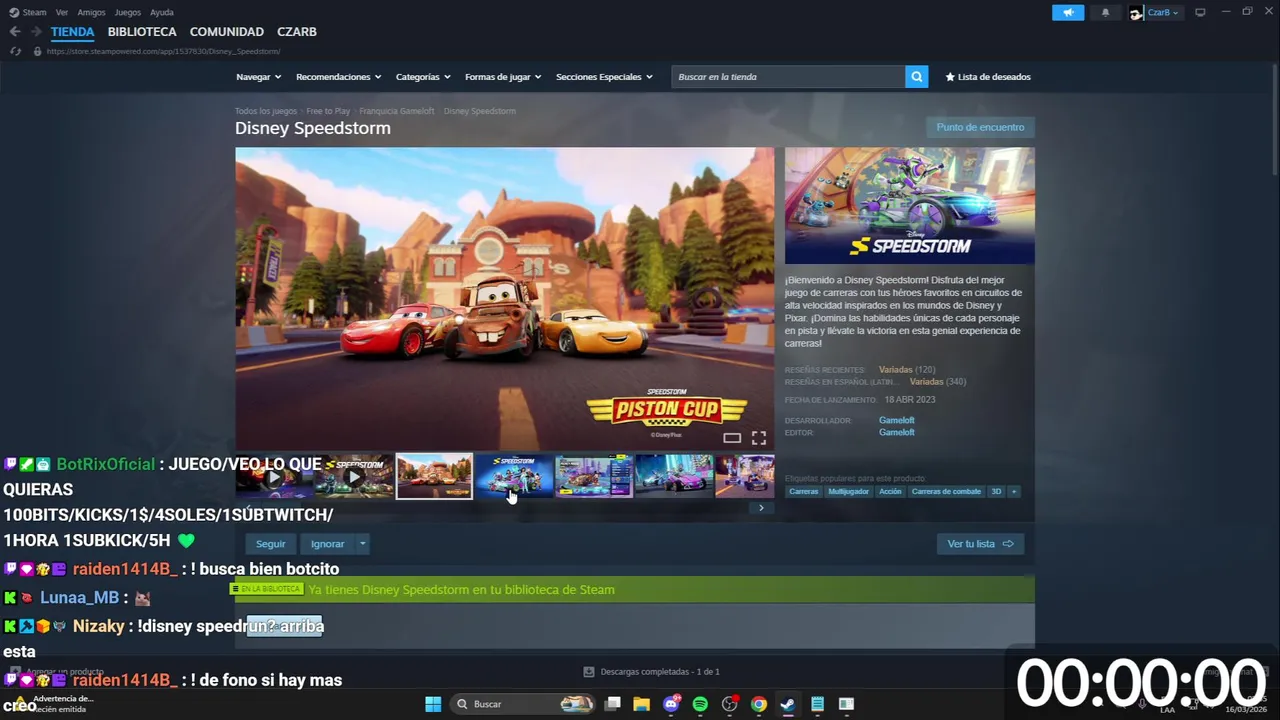Click the padlock icon beside the URL

click(37, 51)
